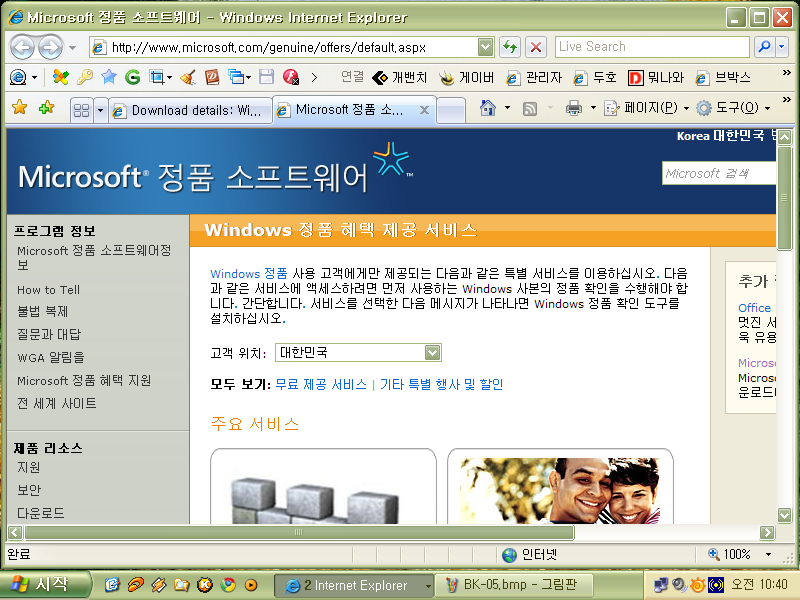The image size is (800, 600).
Task: Click the horizontal scrollbar right arrow
Action: click(x=767, y=533)
